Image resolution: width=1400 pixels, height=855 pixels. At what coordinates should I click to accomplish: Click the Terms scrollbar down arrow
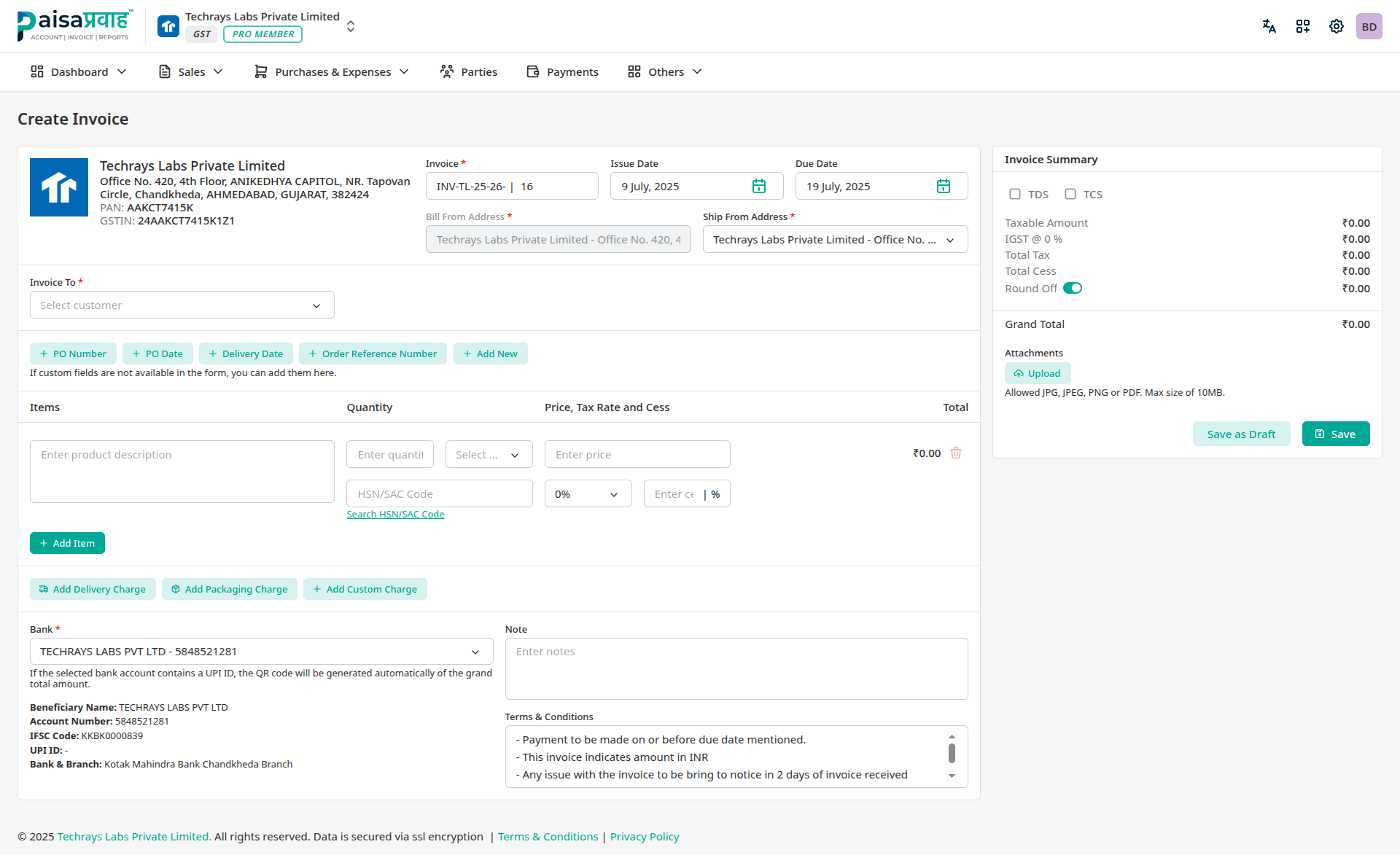click(x=952, y=776)
